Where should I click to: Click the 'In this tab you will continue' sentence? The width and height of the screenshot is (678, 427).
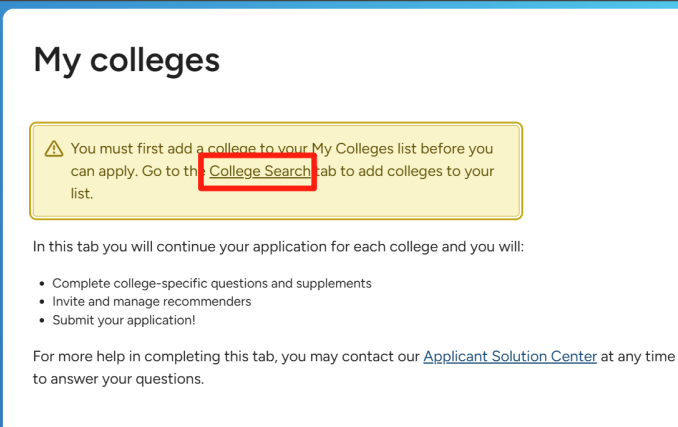point(278,247)
